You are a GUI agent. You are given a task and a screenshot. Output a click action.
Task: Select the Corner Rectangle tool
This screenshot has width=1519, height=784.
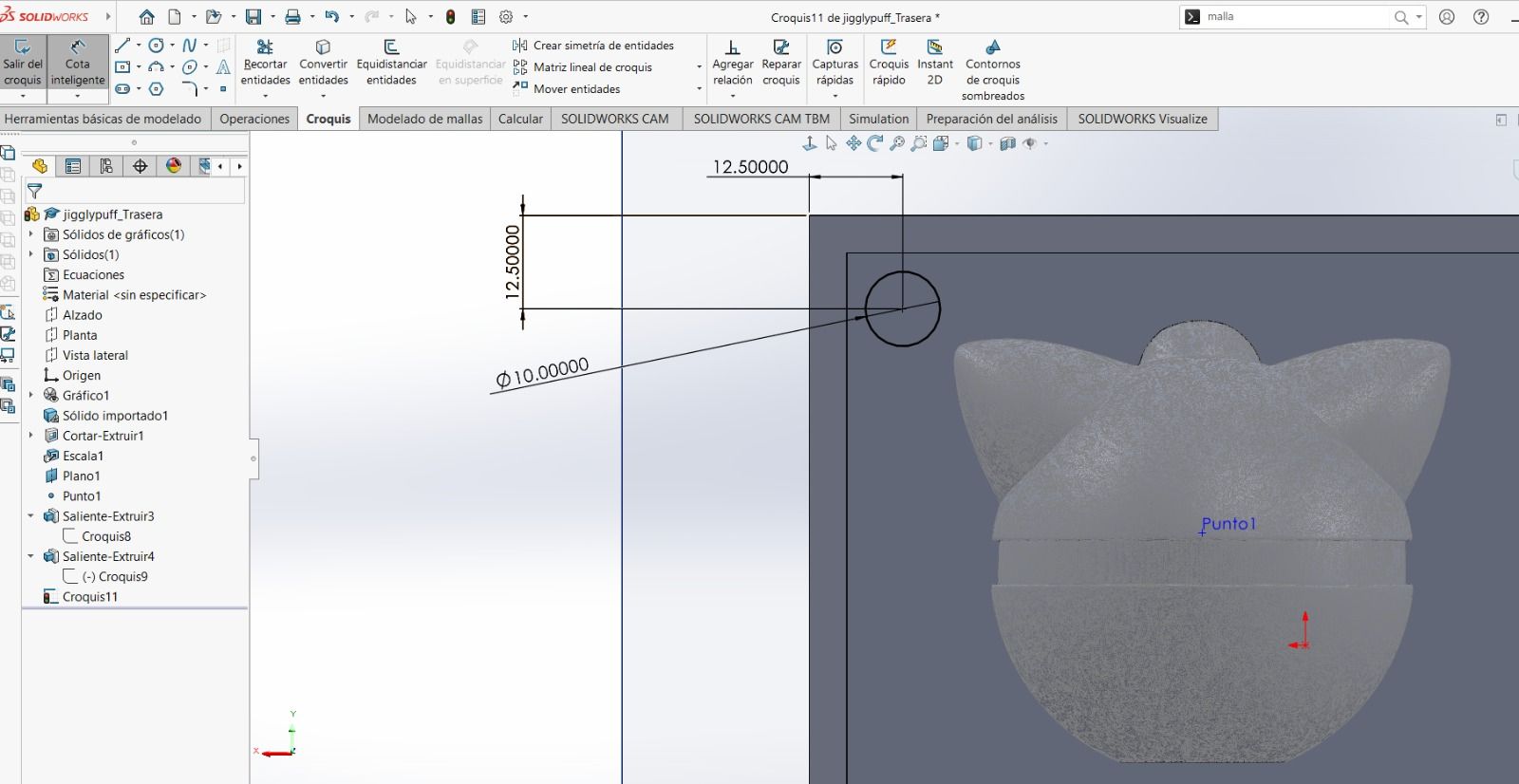[122, 66]
